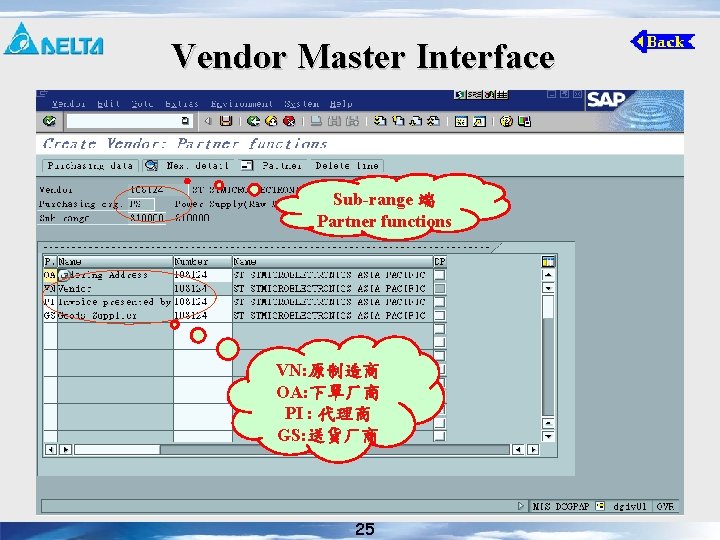Open the Goto menu
The height and width of the screenshot is (540, 720).
pos(142,104)
